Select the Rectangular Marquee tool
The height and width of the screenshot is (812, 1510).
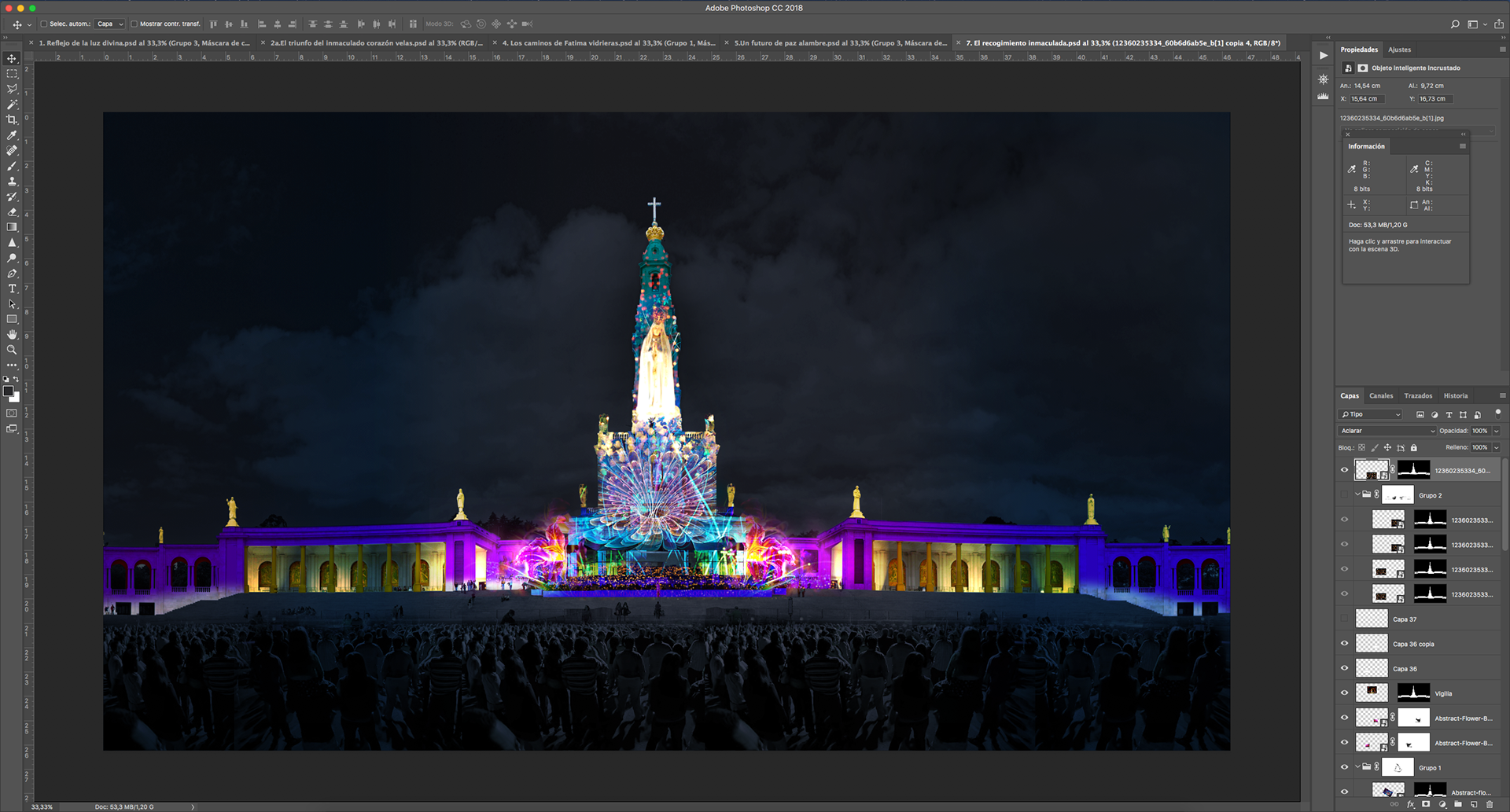[x=12, y=74]
